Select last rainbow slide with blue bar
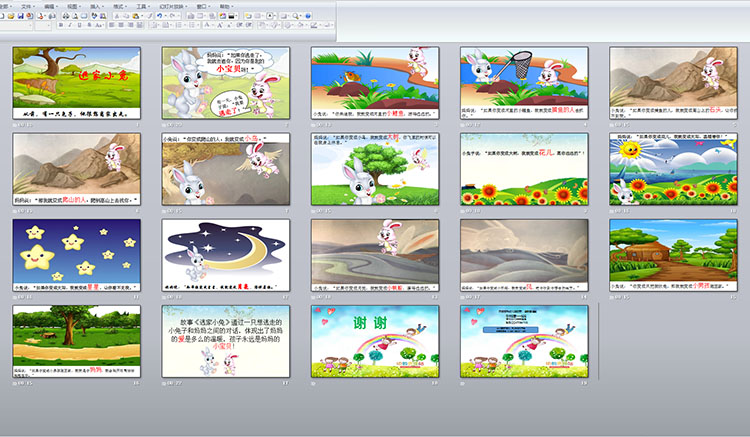This screenshot has height=437, width=750. point(524,341)
